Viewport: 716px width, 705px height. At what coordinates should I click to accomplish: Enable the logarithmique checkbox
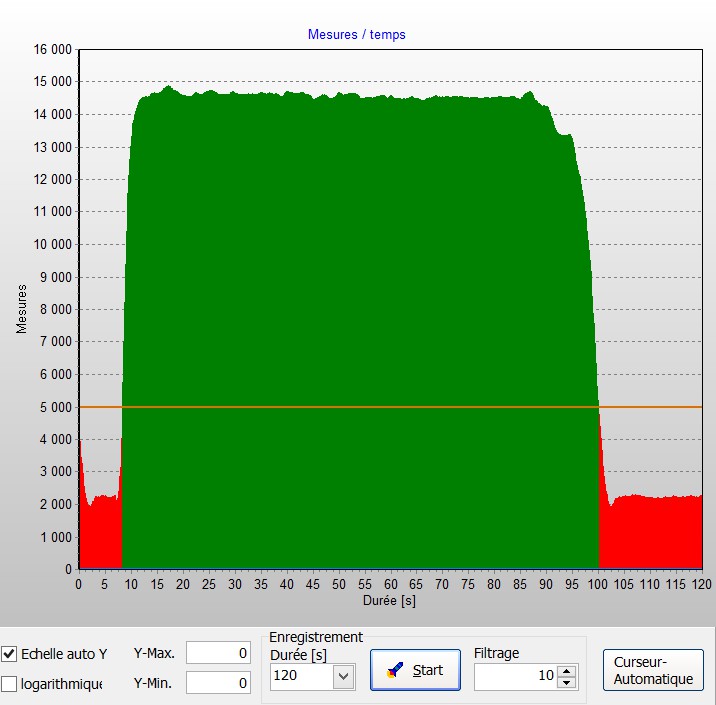pyautogui.click(x=10, y=684)
